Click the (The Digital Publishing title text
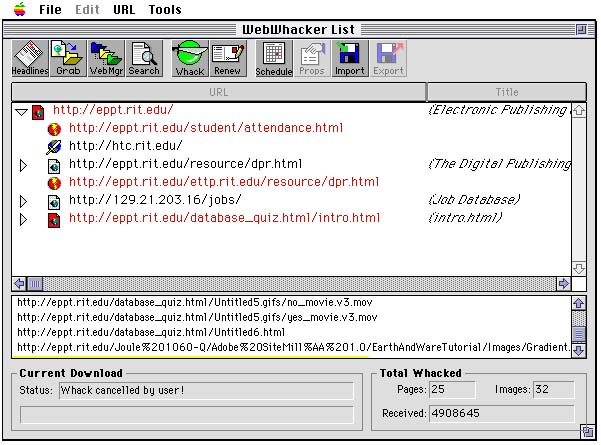Viewport: 601px width, 445px height. [x=499, y=164]
